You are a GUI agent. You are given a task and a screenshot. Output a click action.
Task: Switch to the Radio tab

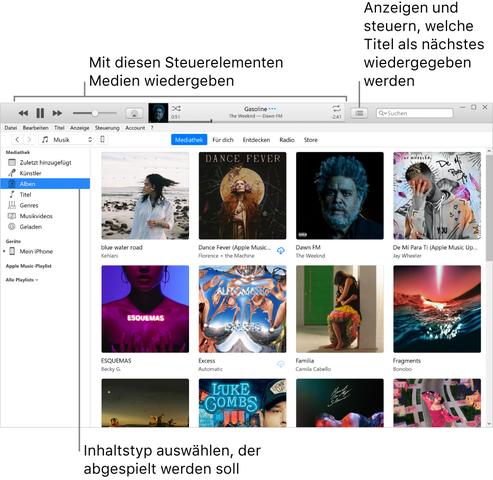[x=287, y=140]
